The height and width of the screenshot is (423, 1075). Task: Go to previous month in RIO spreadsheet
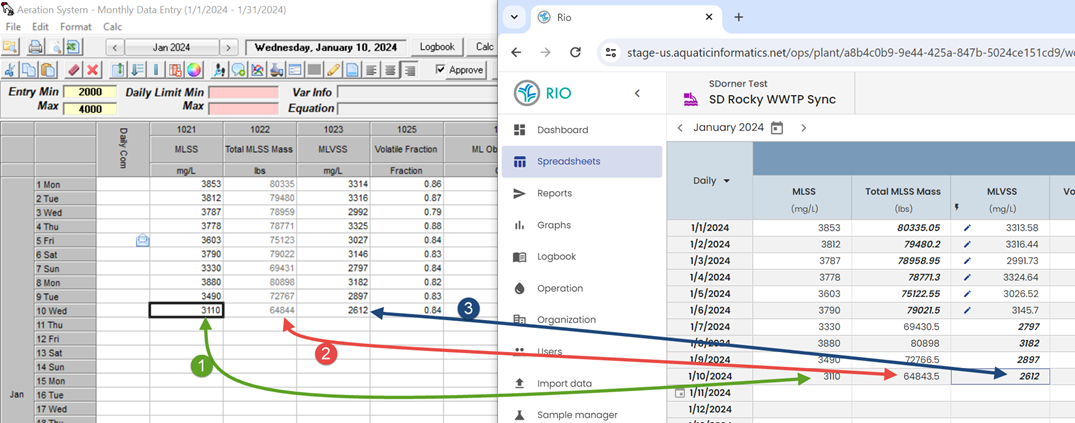(x=680, y=128)
